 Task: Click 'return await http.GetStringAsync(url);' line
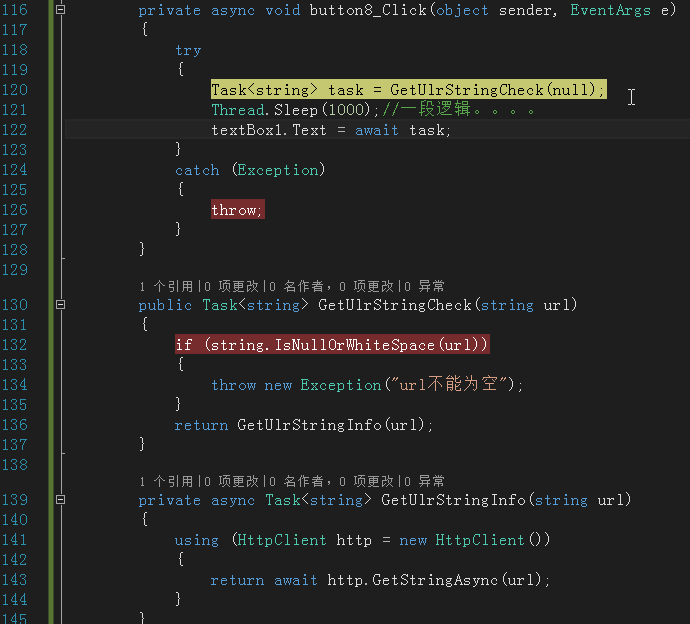tap(380, 580)
